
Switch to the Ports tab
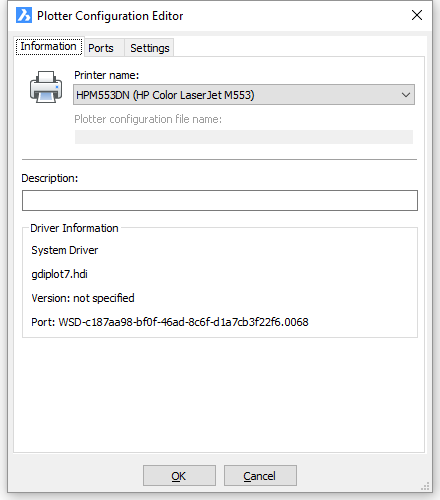coord(101,48)
